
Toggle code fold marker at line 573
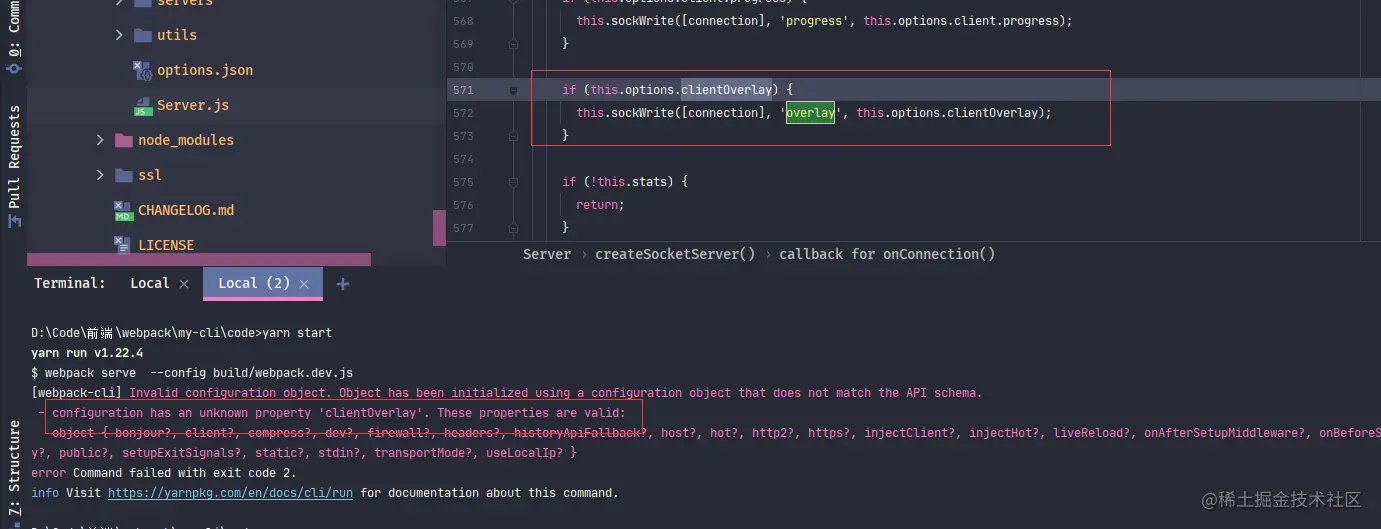(514, 136)
